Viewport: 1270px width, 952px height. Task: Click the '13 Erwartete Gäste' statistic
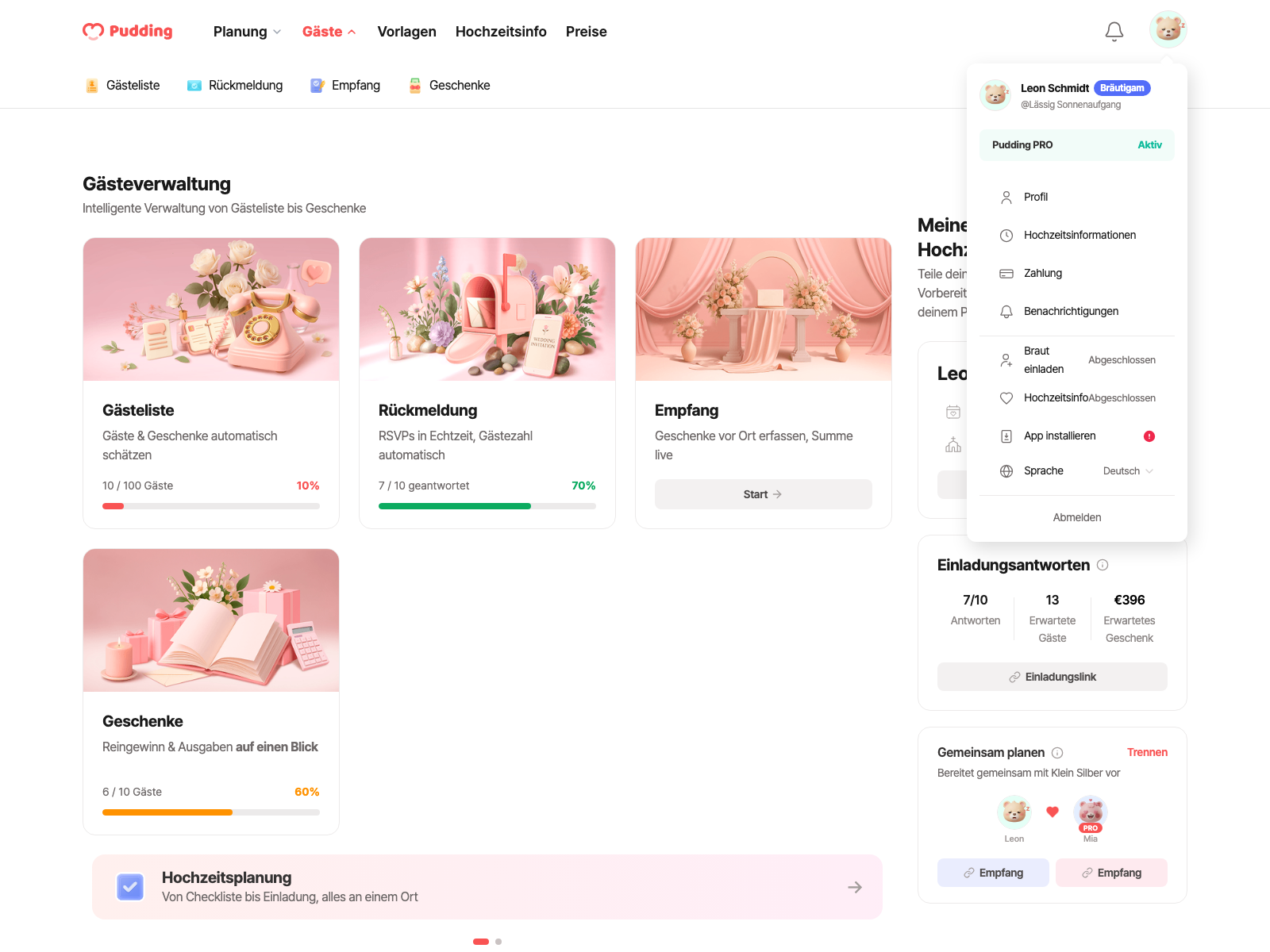pyautogui.click(x=1053, y=619)
